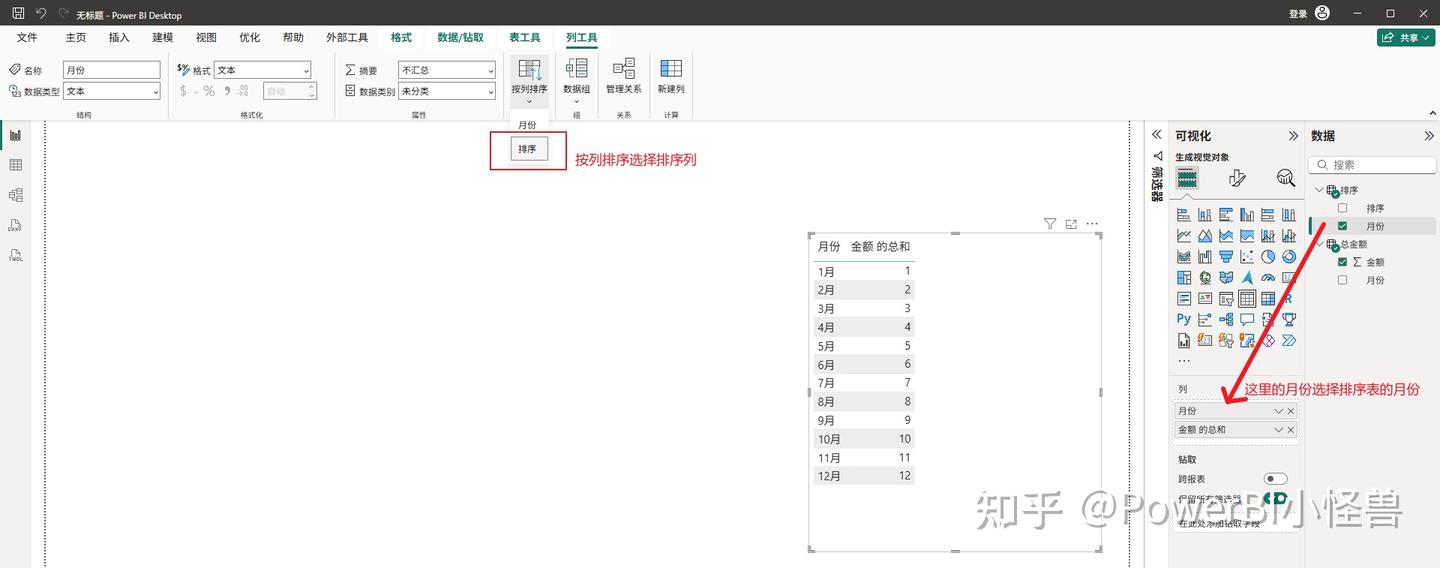The width and height of the screenshot is (1440, 568).
Task: Collapse the 数据 pane
Action: (1428, 136)
